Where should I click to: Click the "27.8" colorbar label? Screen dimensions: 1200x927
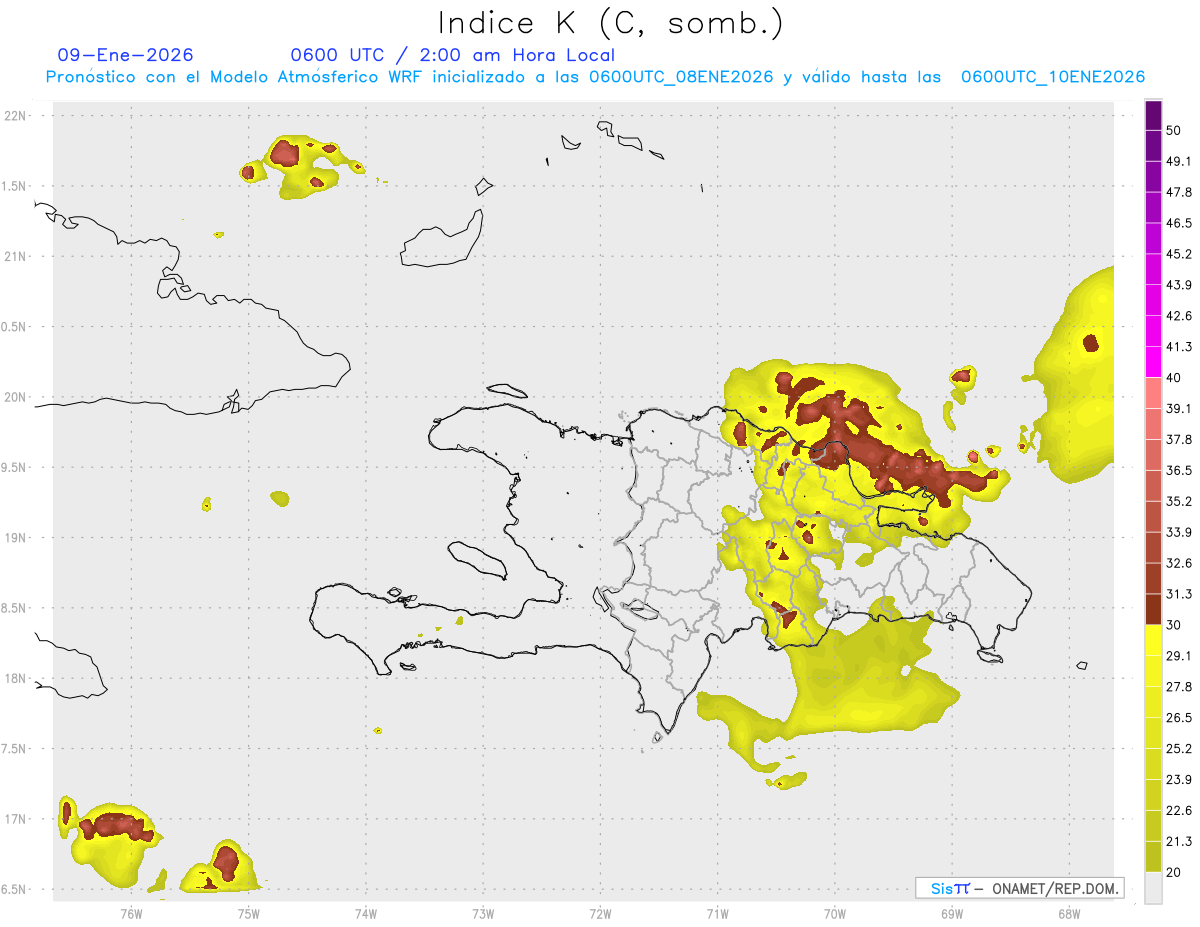click(1179, 686)
